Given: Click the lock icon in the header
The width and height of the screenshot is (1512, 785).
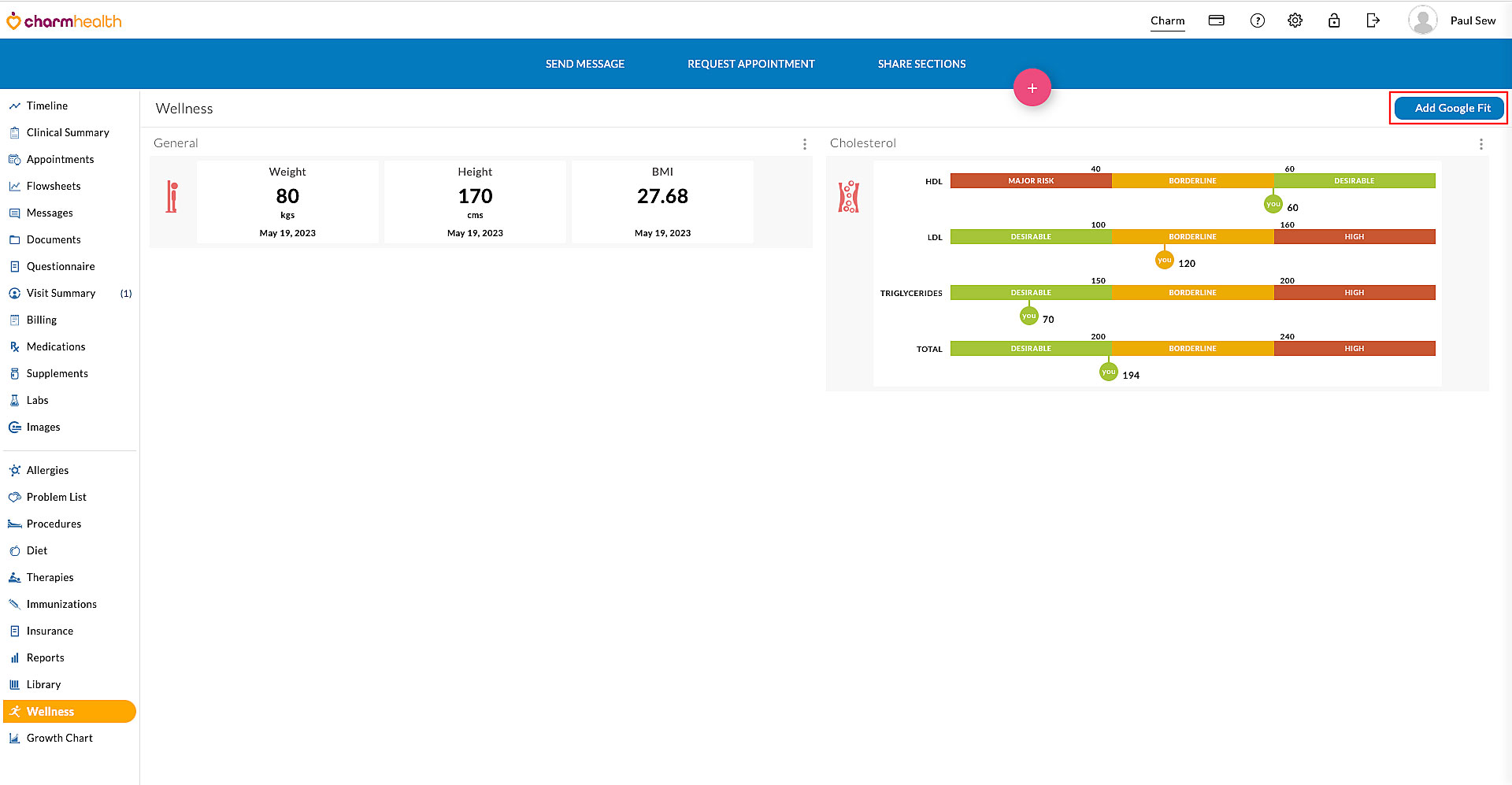Looking at the screenshot, I should point(1333,20).
